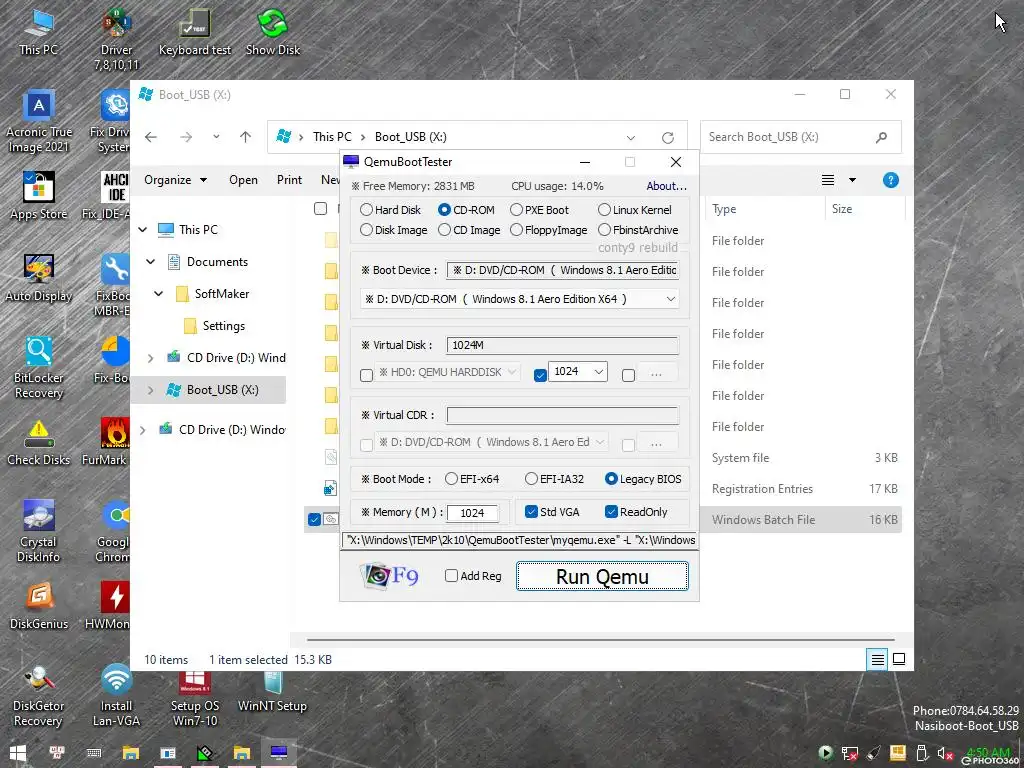Select the Linux Kernel radio option
Image resolution: width=1024 pixels, height=768 pixels.
click(x=635, y=210)
